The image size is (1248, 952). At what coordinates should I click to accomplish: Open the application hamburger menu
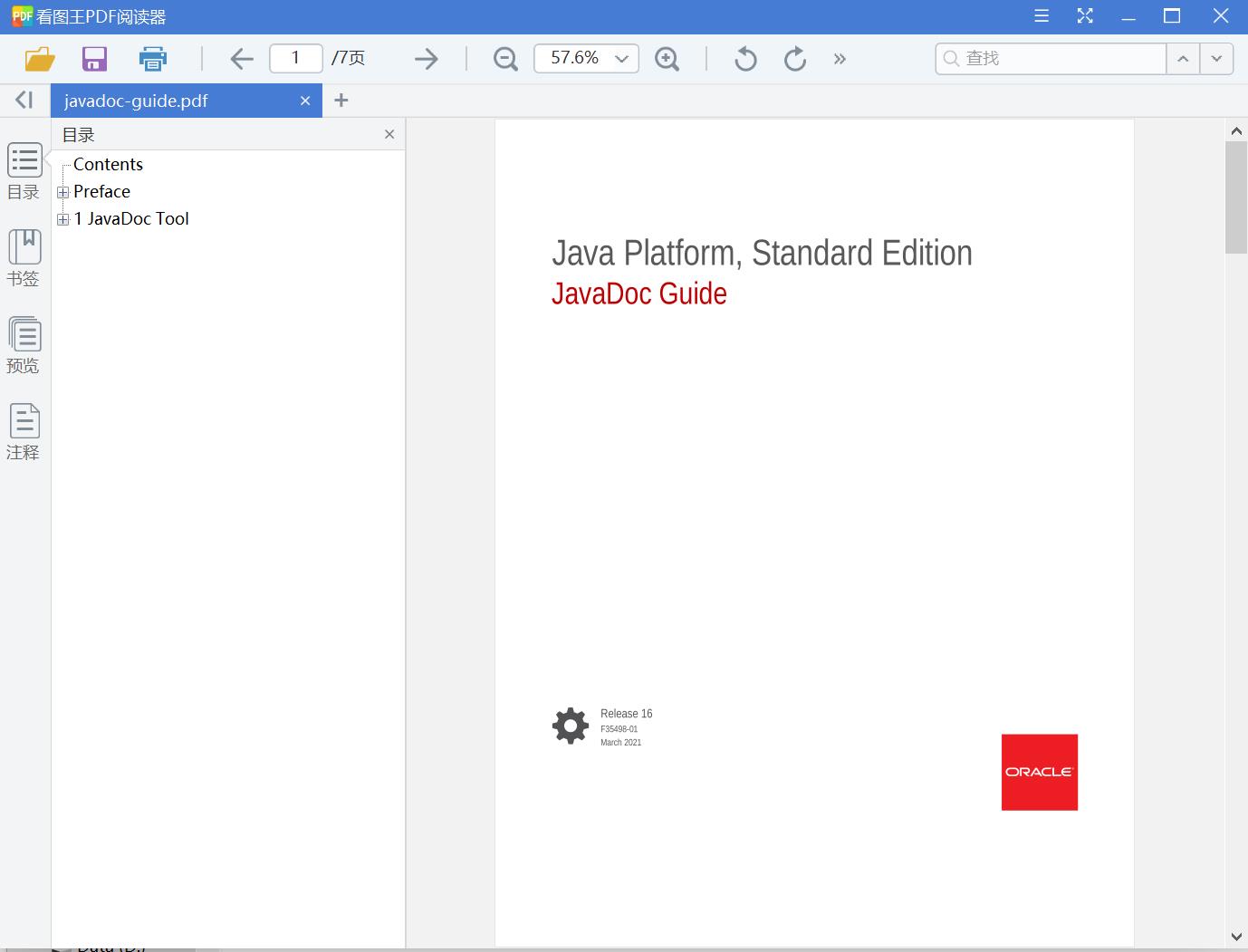click(x=1042, y=15)
